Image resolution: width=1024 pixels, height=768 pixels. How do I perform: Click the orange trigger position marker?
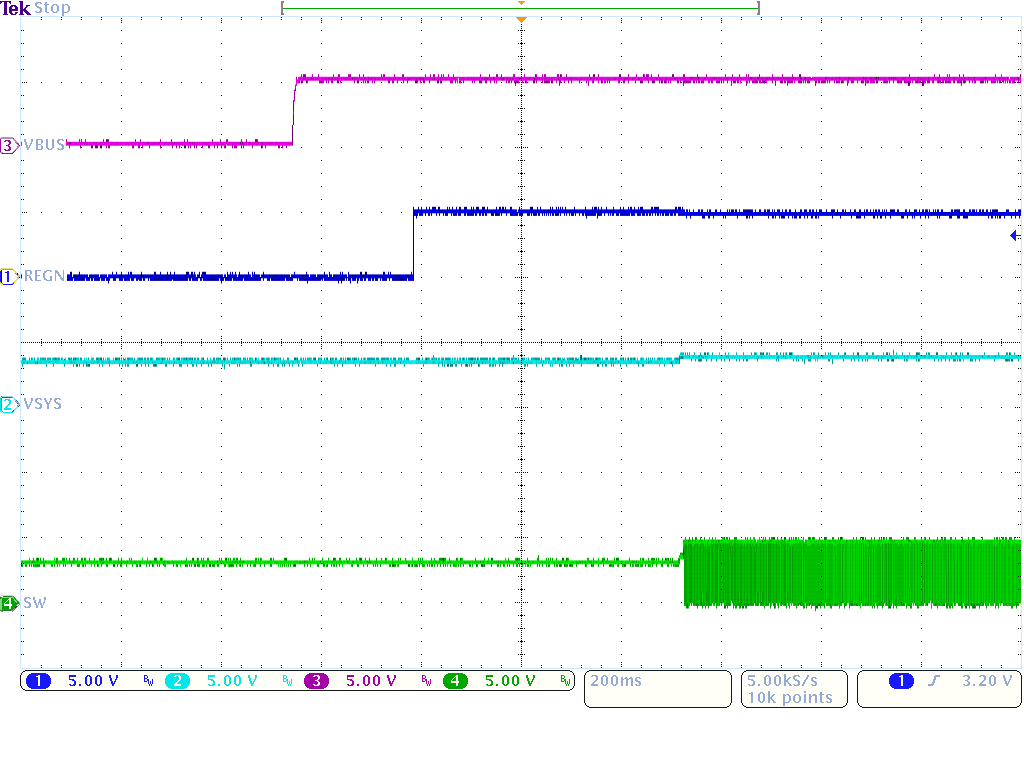(x=521, y=18)
